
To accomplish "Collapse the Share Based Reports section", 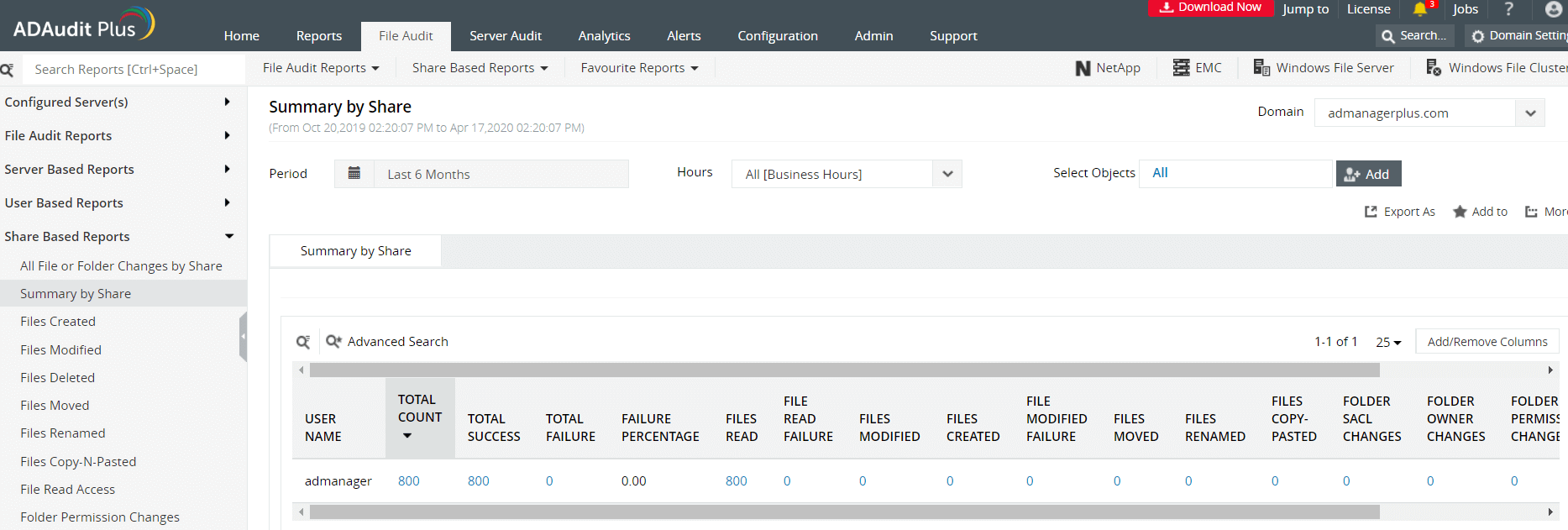I will (x=118, y=236).
